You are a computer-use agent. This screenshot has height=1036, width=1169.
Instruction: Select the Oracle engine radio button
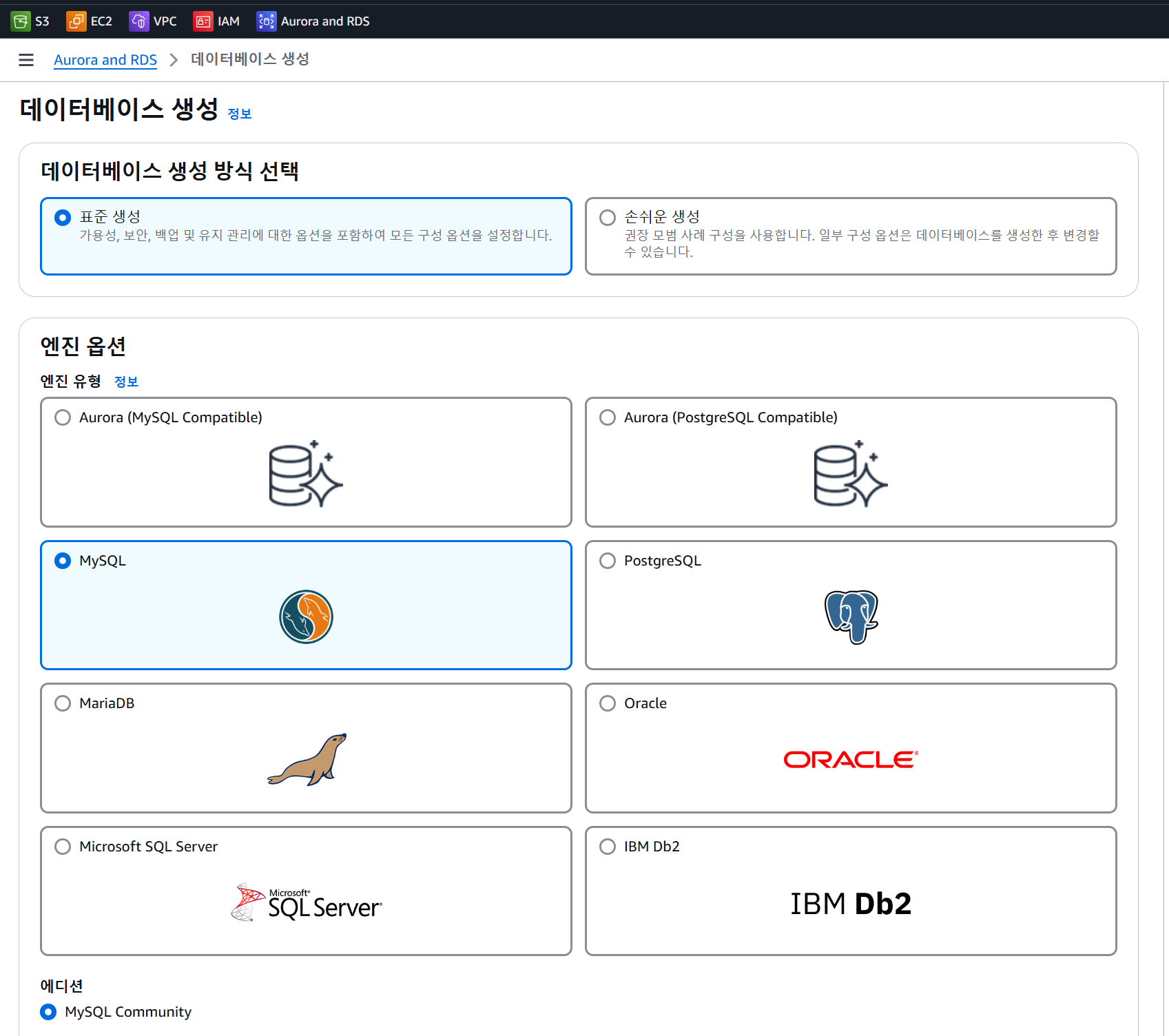click(x=608, y=703)
